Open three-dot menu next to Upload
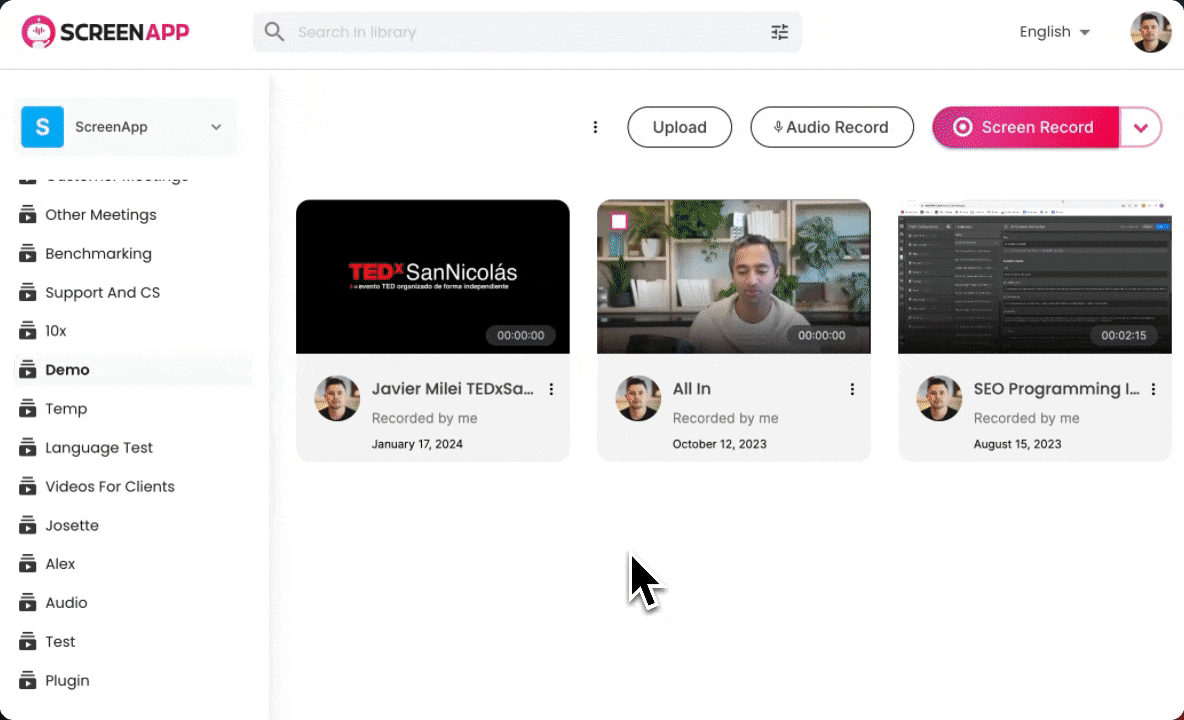 pos(595,127)
